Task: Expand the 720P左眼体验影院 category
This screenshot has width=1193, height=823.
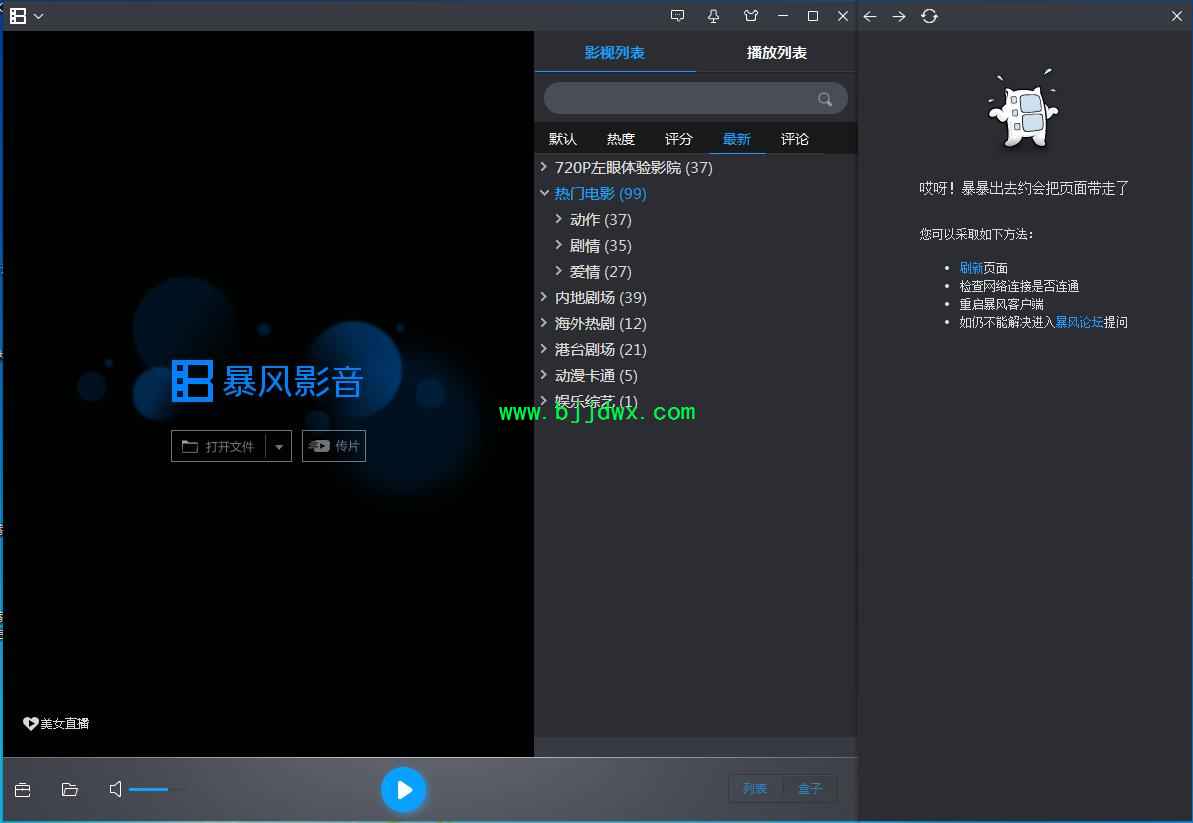Action: (543, 167)
